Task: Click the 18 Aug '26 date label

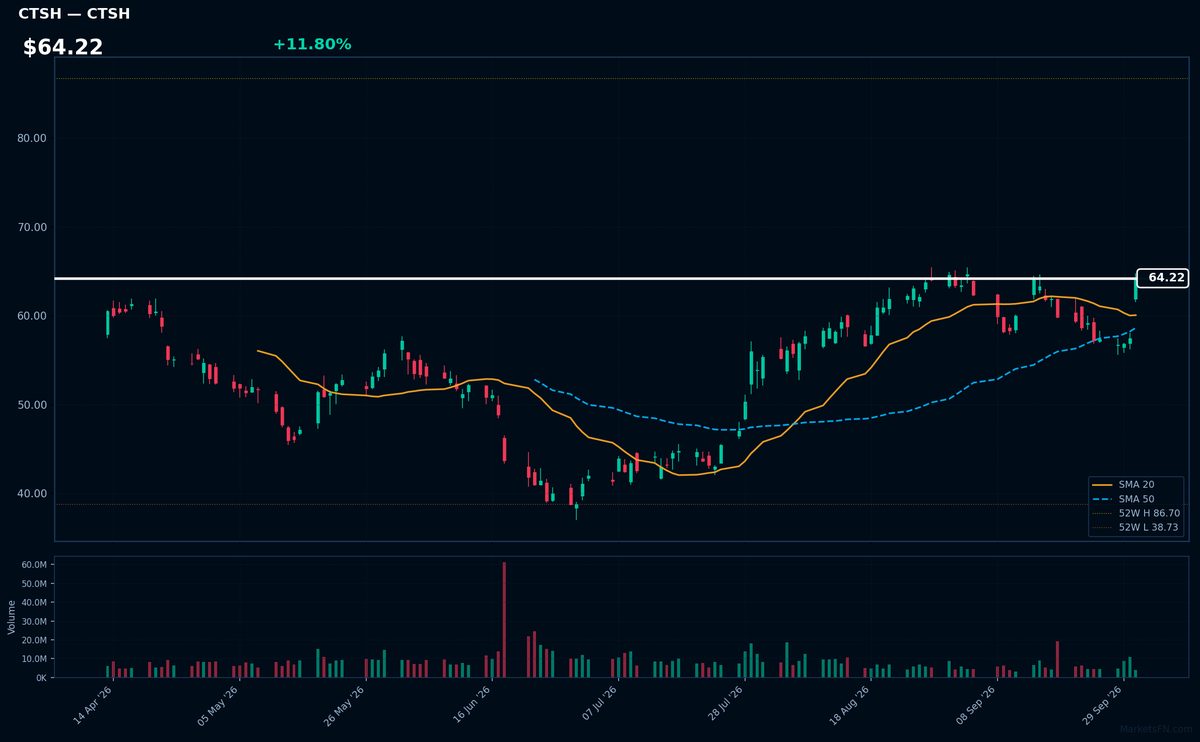Action: tap(850, 705)
